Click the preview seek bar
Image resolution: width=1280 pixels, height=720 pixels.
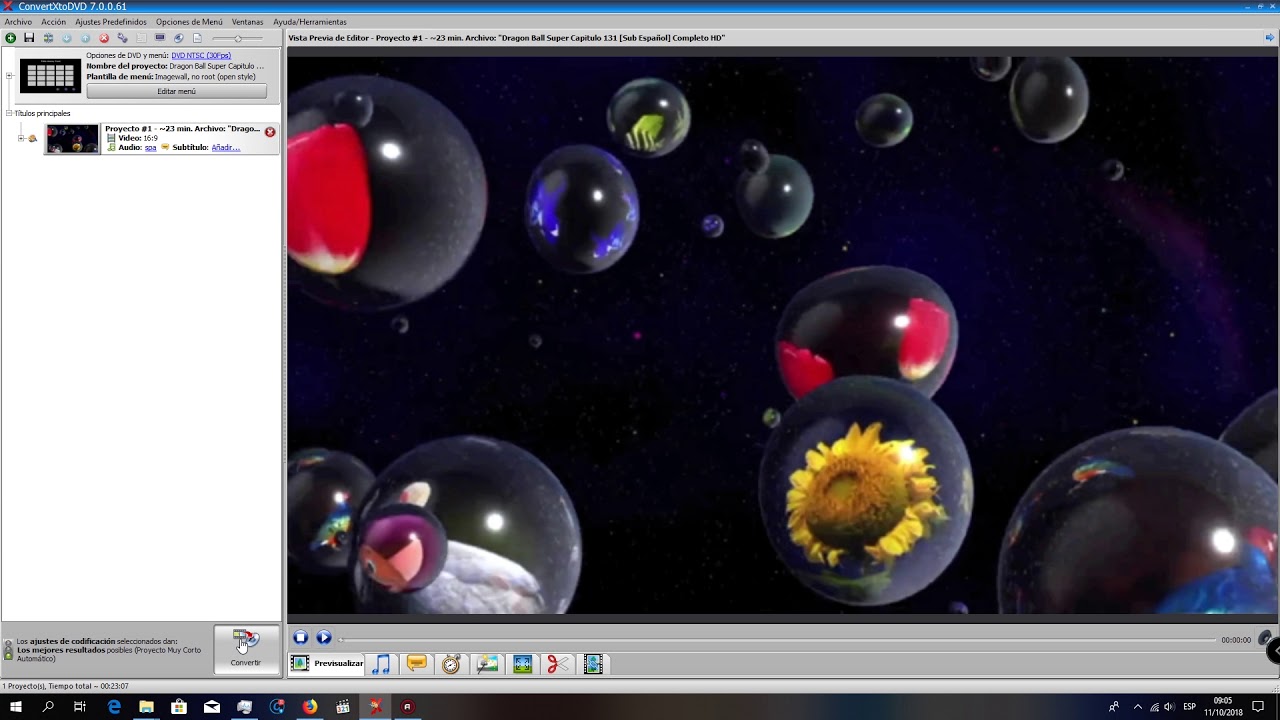click(x=778, y=640)
